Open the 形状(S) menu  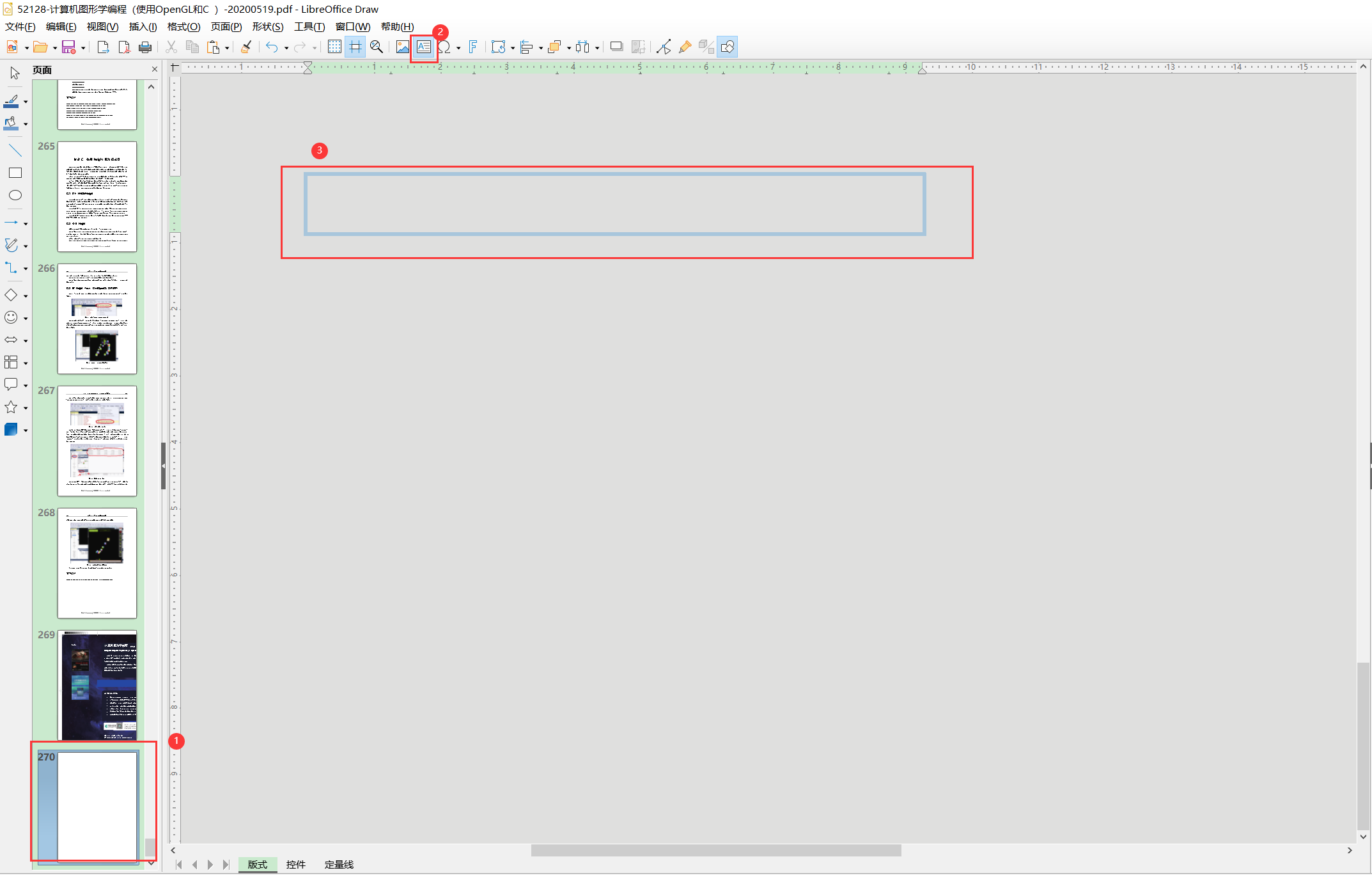tap(268, 27)
